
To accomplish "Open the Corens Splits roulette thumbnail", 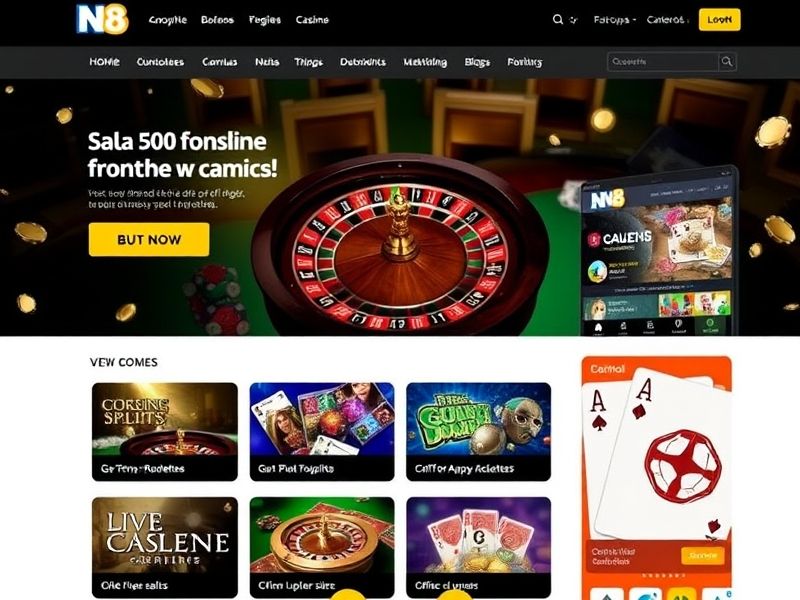I will click(165, 432).
